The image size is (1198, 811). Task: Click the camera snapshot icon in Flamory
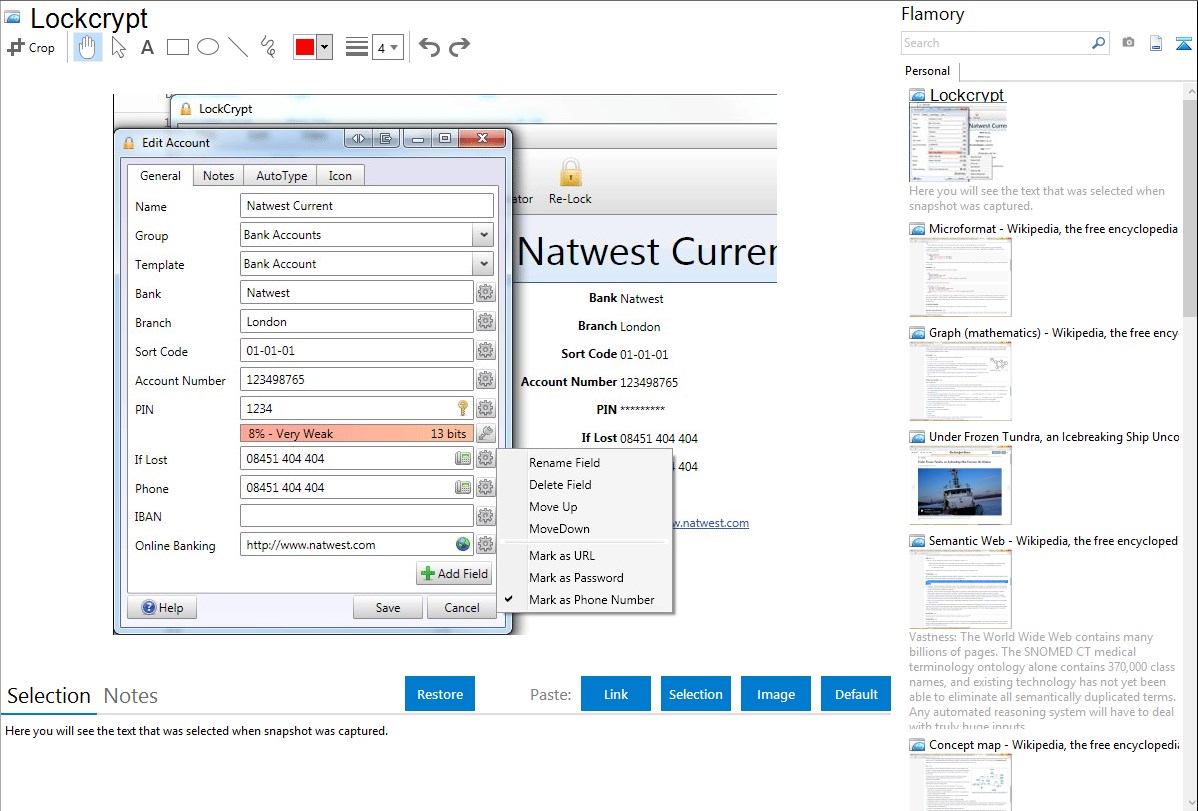click(x=1128, y=43)
